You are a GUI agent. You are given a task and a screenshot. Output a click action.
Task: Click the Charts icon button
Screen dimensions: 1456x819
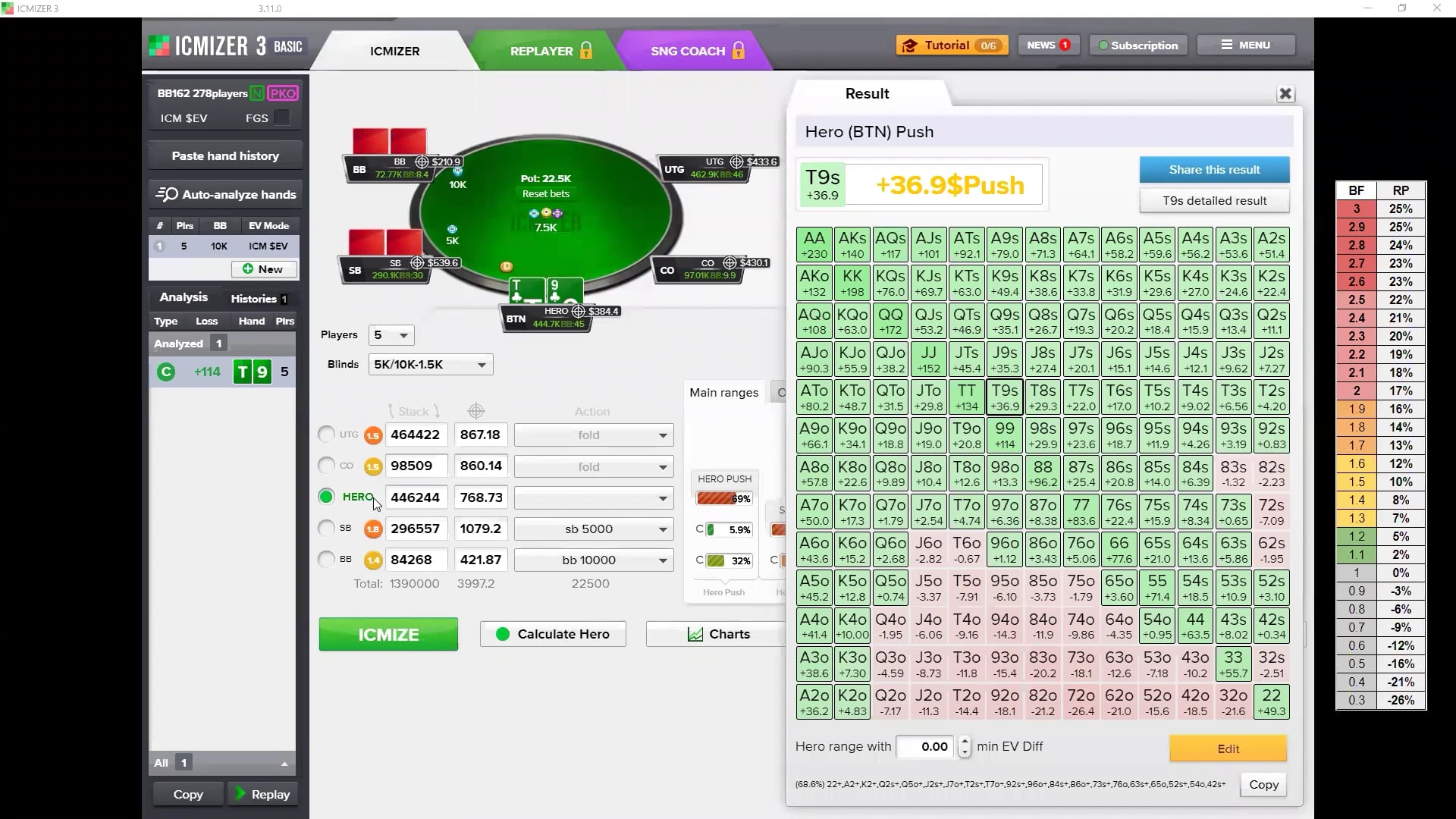[695, 634]
